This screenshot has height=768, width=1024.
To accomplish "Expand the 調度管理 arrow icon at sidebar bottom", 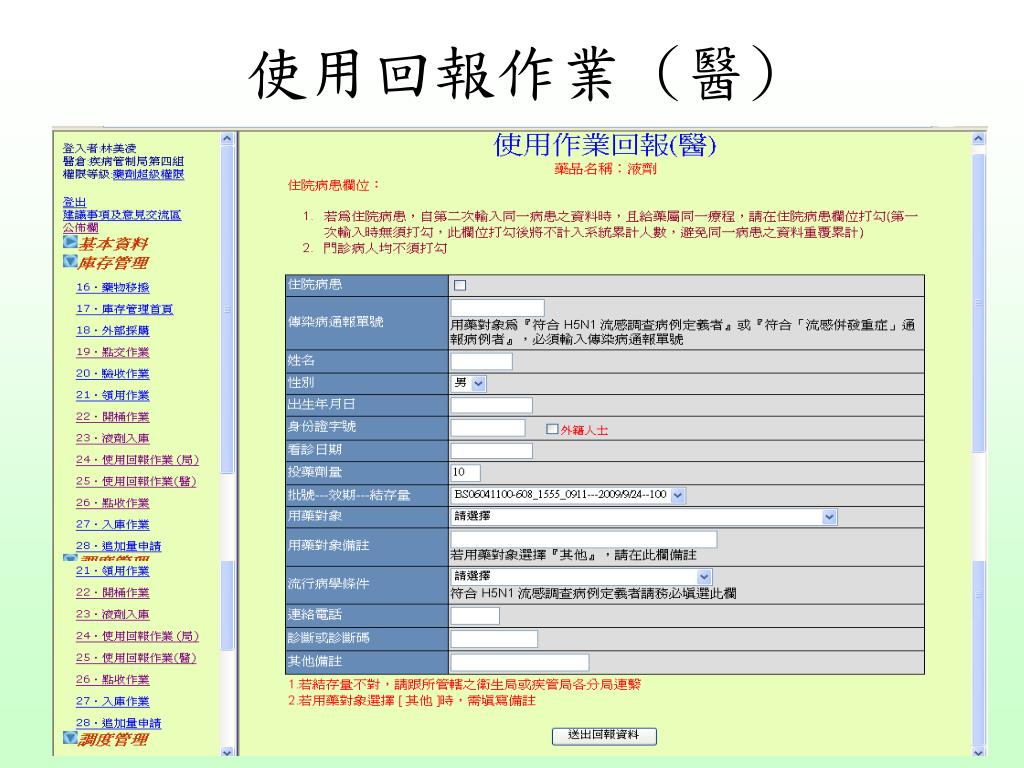I will tap(70, 737).
